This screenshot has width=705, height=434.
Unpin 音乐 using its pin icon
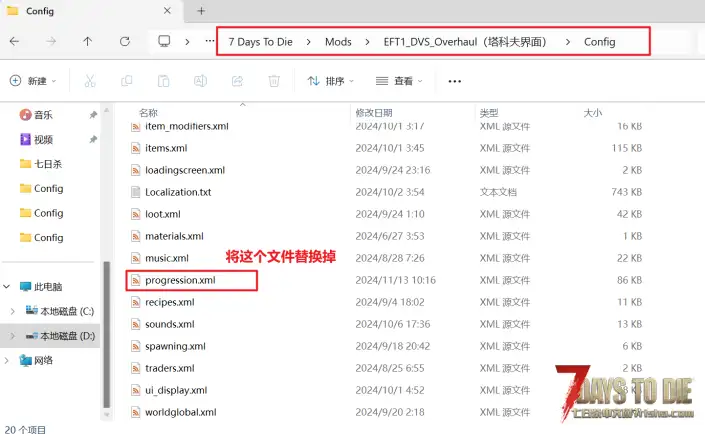[93, 115]
